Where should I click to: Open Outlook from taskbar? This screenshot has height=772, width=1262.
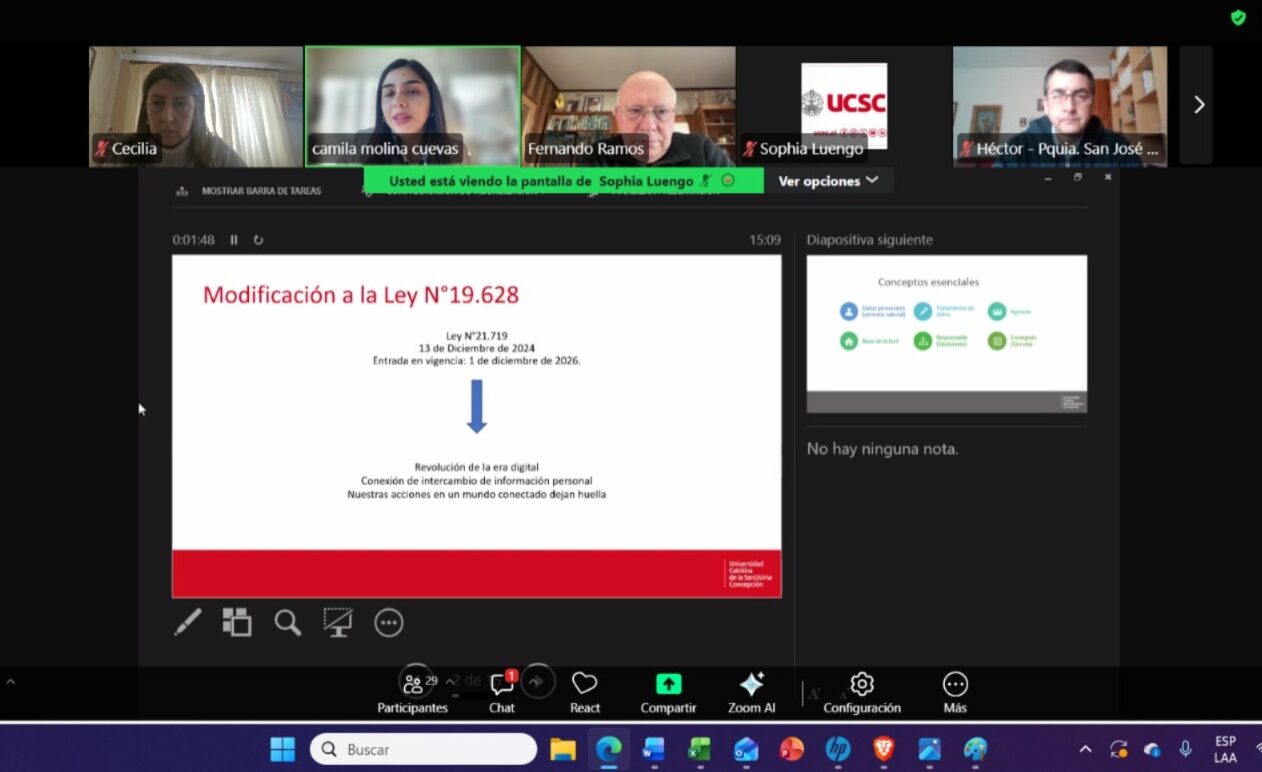[x=745, y=749]
